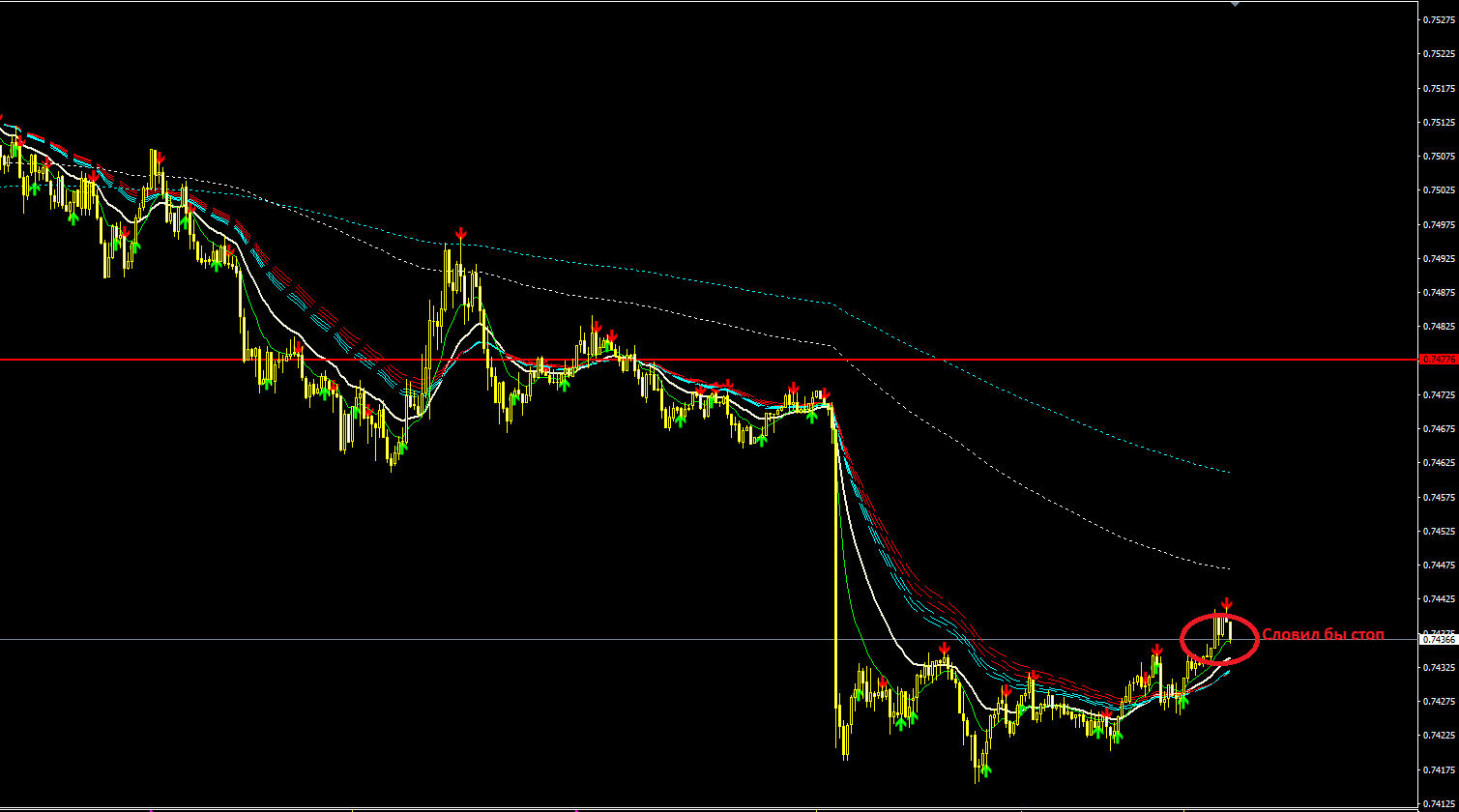This screenshot has height=812, width=1459.
Task: Click price scale value 0.74525
Action: click(1439, 532)
